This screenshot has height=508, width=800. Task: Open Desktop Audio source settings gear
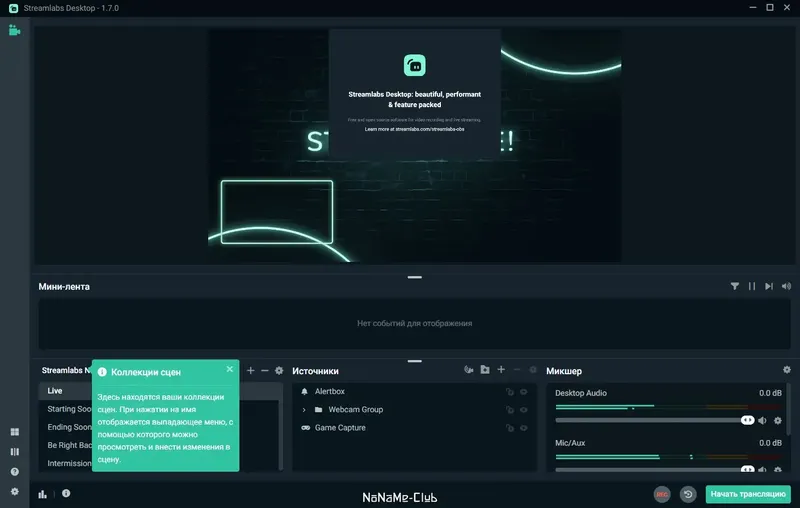pos(778,421)
